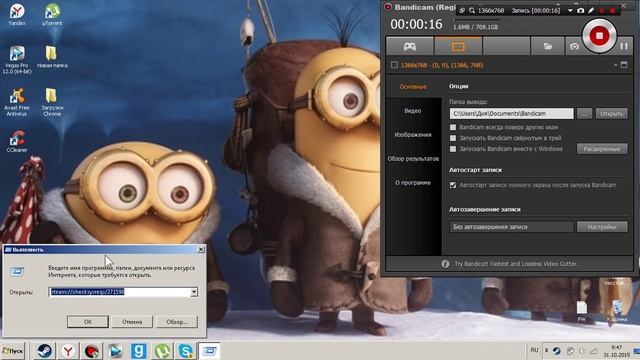
Task: Switch to game recording mode (gamepad icon)
Action: pos(410,46)
